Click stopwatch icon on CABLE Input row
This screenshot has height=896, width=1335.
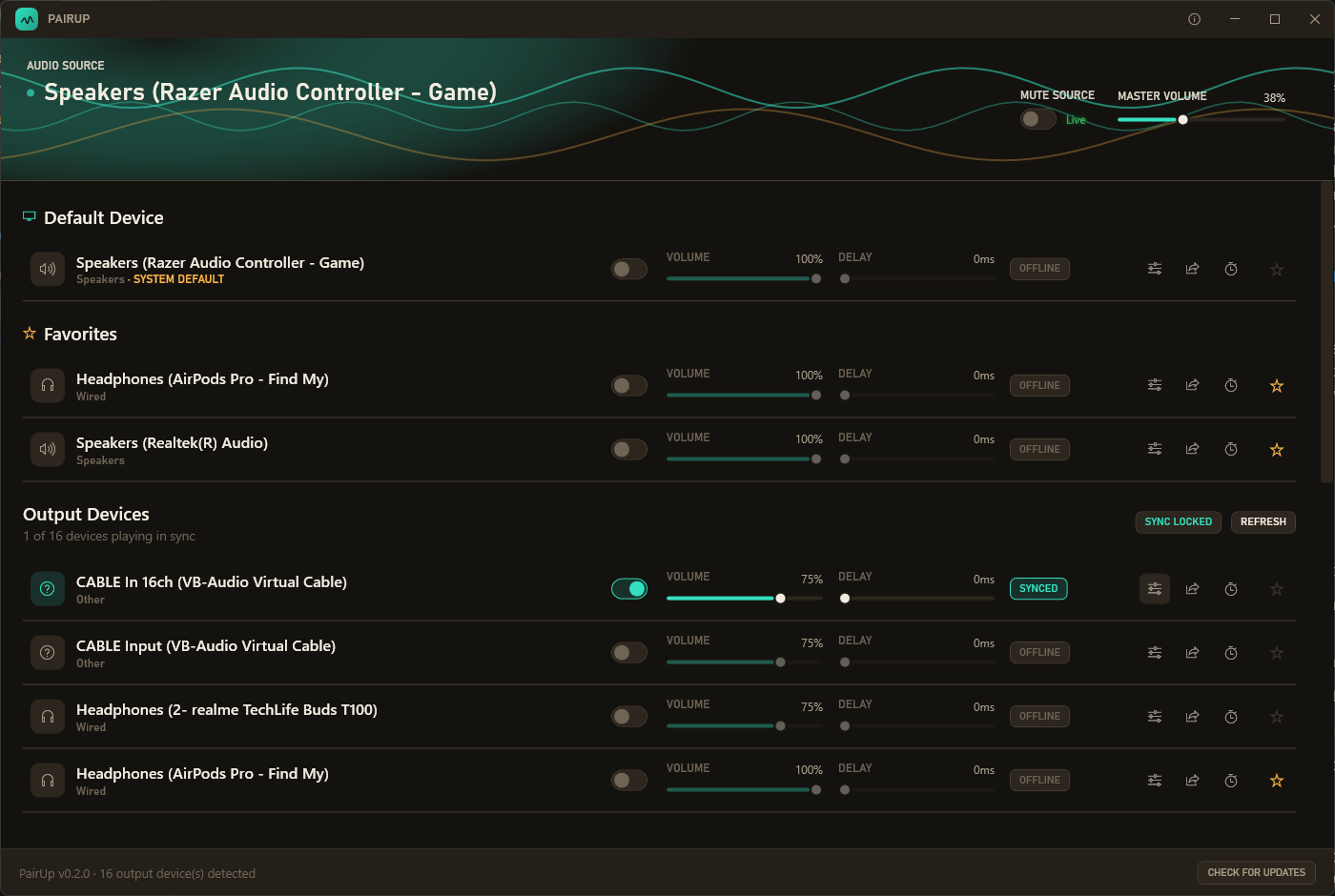(x=1231, y=653)
